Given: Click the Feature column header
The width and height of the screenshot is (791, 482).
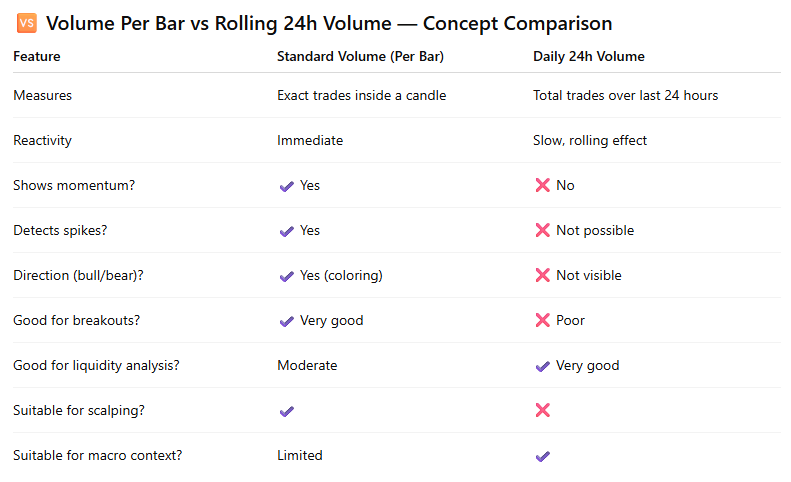Looking at the screenshot, I should click(x=36, y=57).
